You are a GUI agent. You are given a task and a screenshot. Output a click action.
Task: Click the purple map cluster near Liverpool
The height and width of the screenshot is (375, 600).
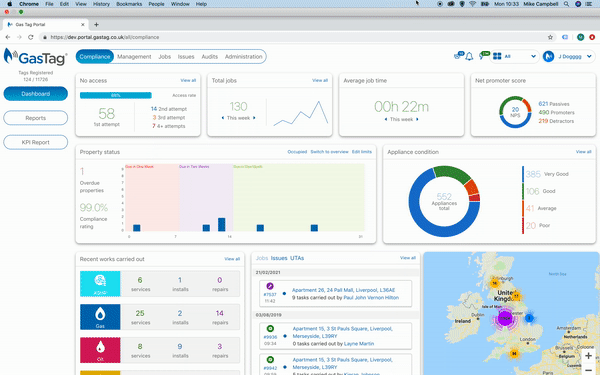(x=505, y=318)
